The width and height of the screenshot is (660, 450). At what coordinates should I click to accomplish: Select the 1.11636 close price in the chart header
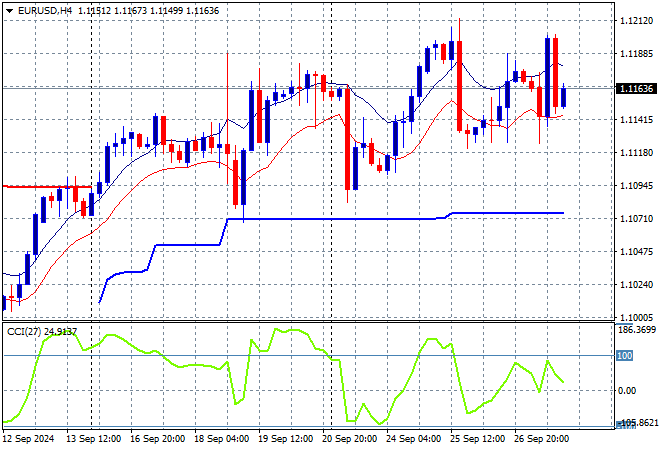[x=202, y=11]
